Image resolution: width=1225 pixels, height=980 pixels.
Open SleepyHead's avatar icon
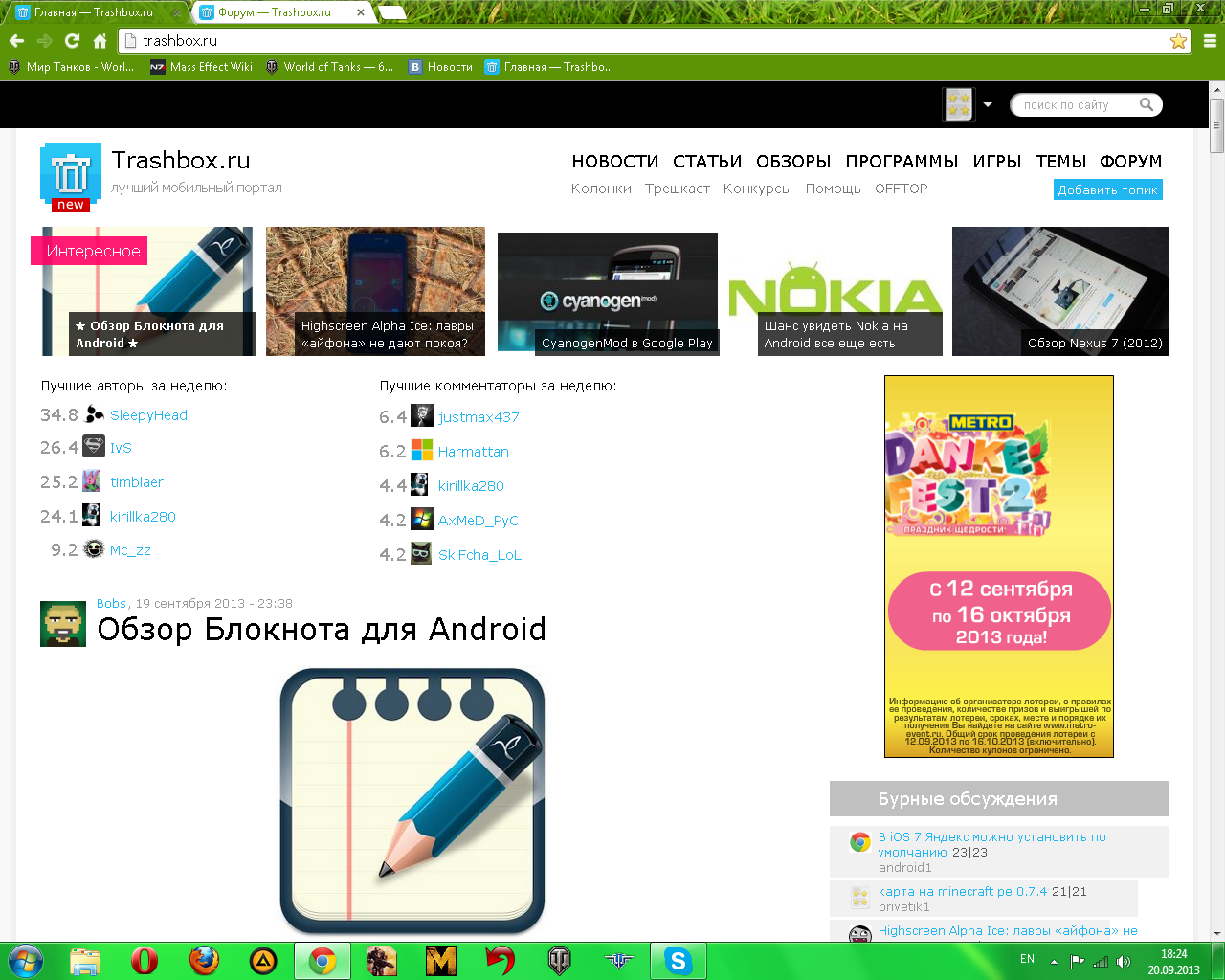coord(94,414)
